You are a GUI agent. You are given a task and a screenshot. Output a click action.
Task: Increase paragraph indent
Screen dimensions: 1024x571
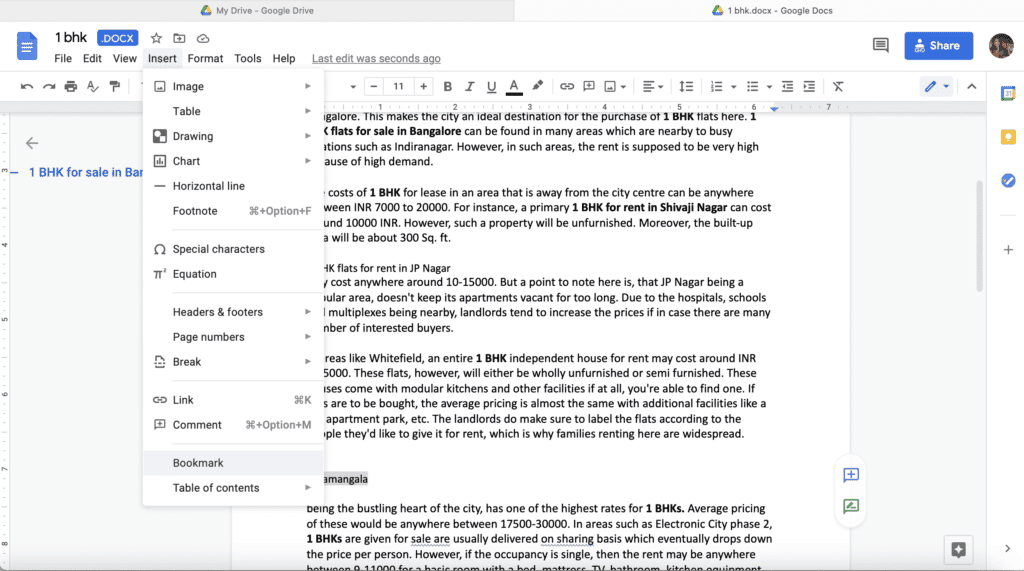pyautogui.click(x=809, y=87)
